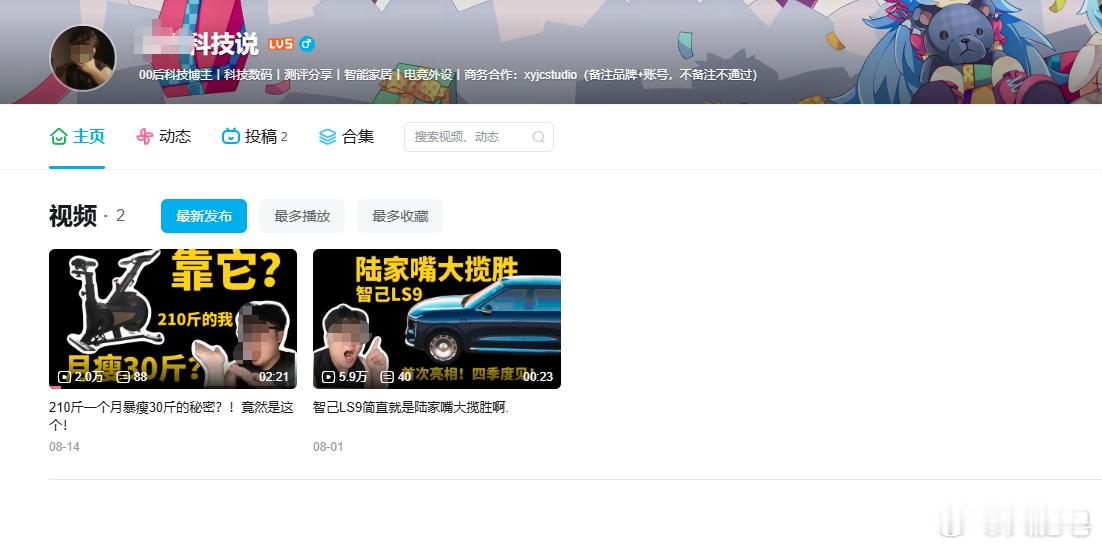Click the 08-14 upload date
The height and width of the screenshot is (548, 1102).
(x=65, y=447)
